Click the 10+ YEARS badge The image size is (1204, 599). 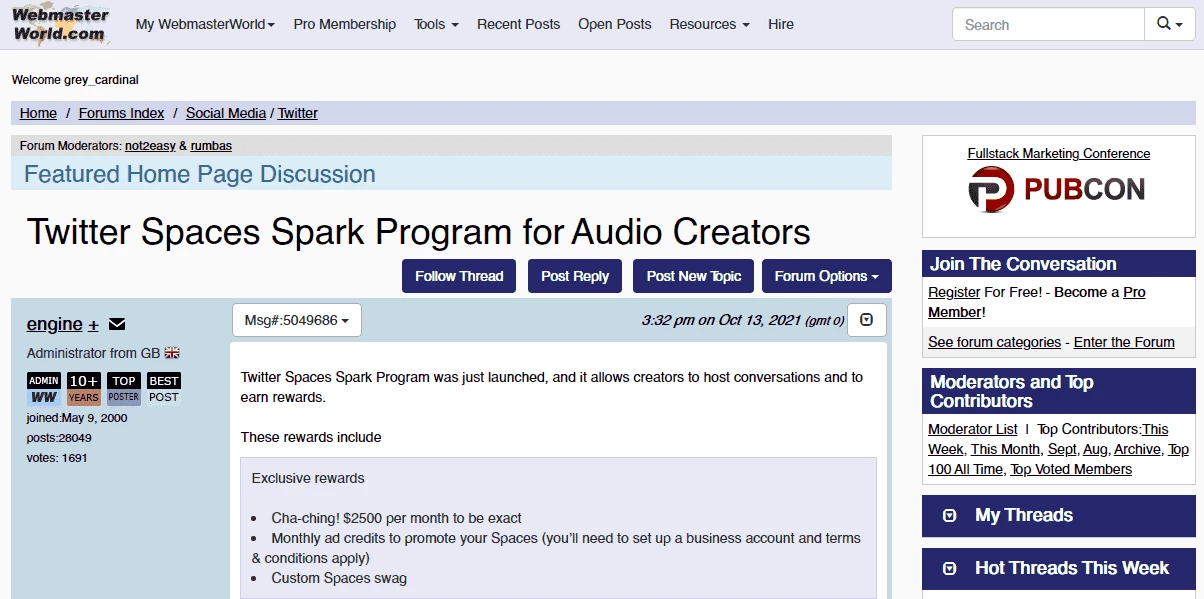click(x=84, y=389)
